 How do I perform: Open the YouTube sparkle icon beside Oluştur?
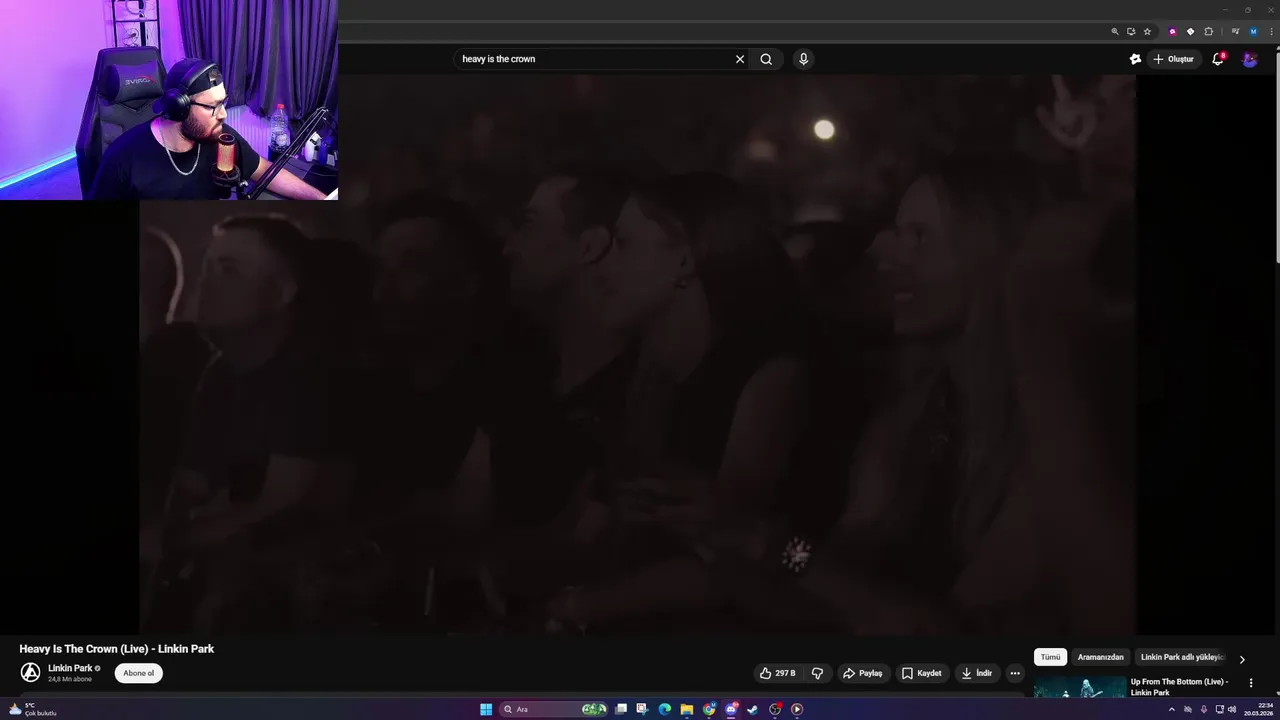click(1135, 59)
